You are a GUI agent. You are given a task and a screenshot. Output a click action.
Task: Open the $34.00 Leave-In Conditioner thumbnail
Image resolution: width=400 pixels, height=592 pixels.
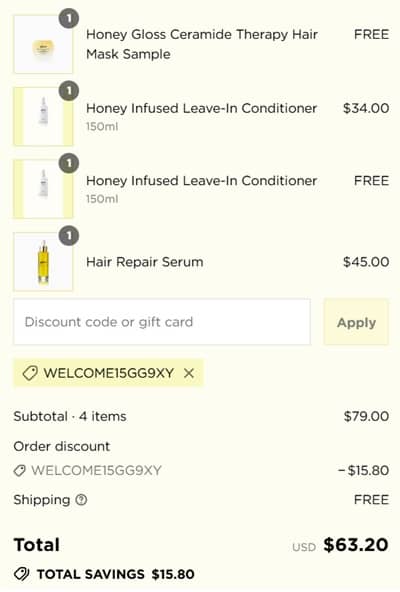pos(43,117)
